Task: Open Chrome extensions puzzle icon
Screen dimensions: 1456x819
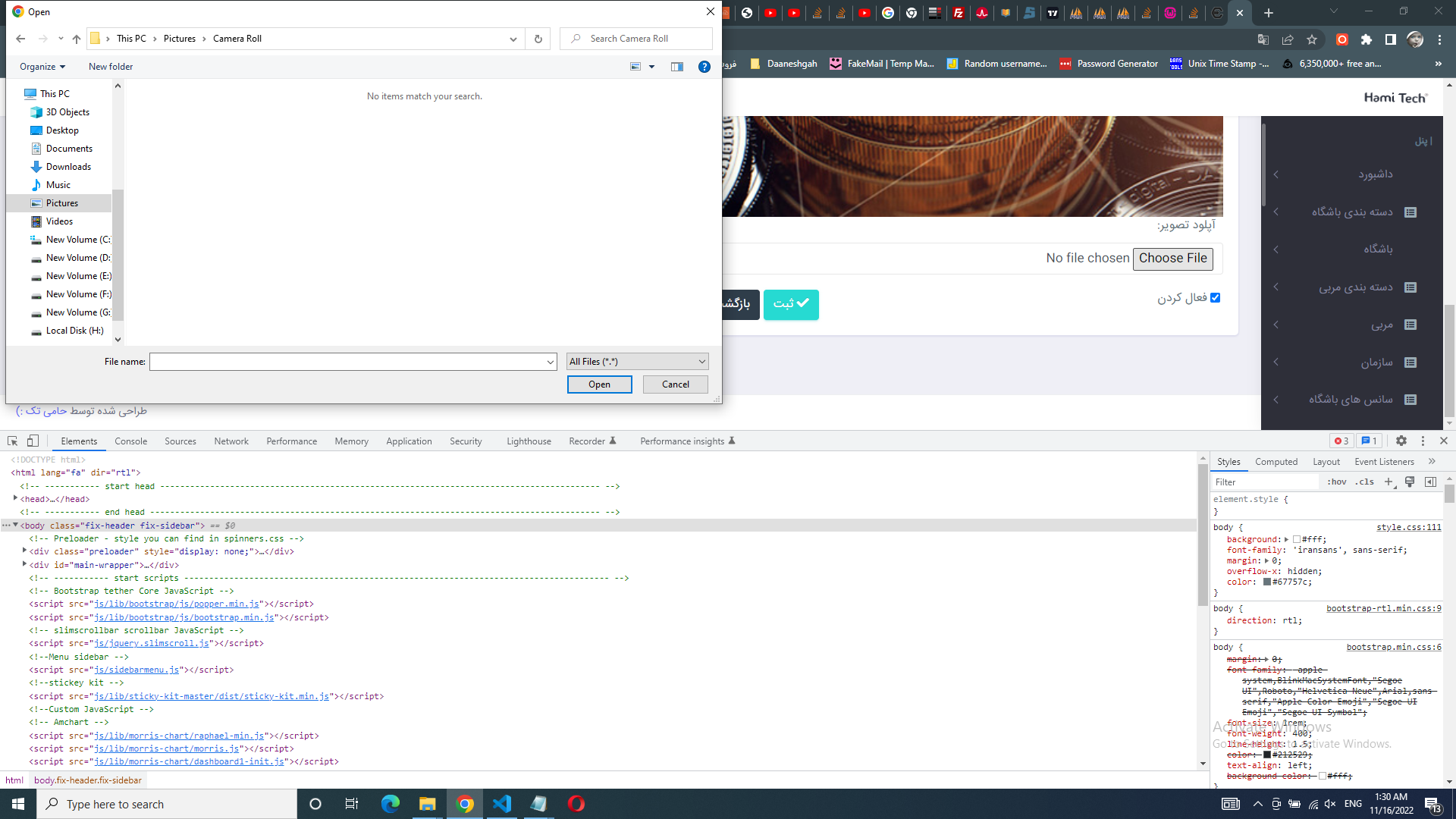Action: (x=1367, y=39)
